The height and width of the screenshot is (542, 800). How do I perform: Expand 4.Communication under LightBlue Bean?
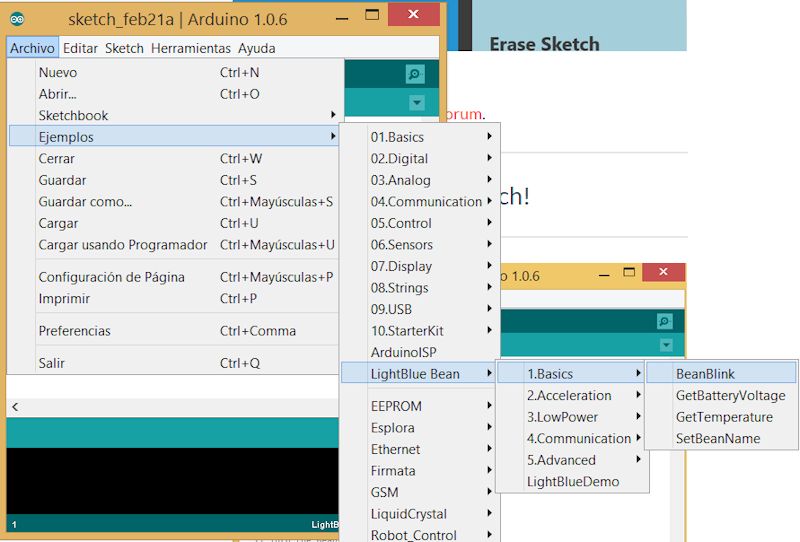(572, 438)
